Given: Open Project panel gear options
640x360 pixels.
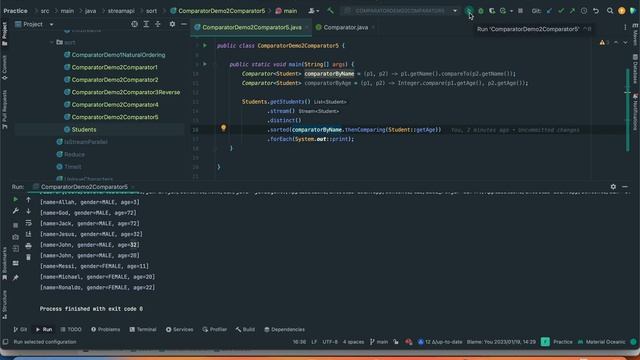Looking at the screenshot, I should (172, 24).
